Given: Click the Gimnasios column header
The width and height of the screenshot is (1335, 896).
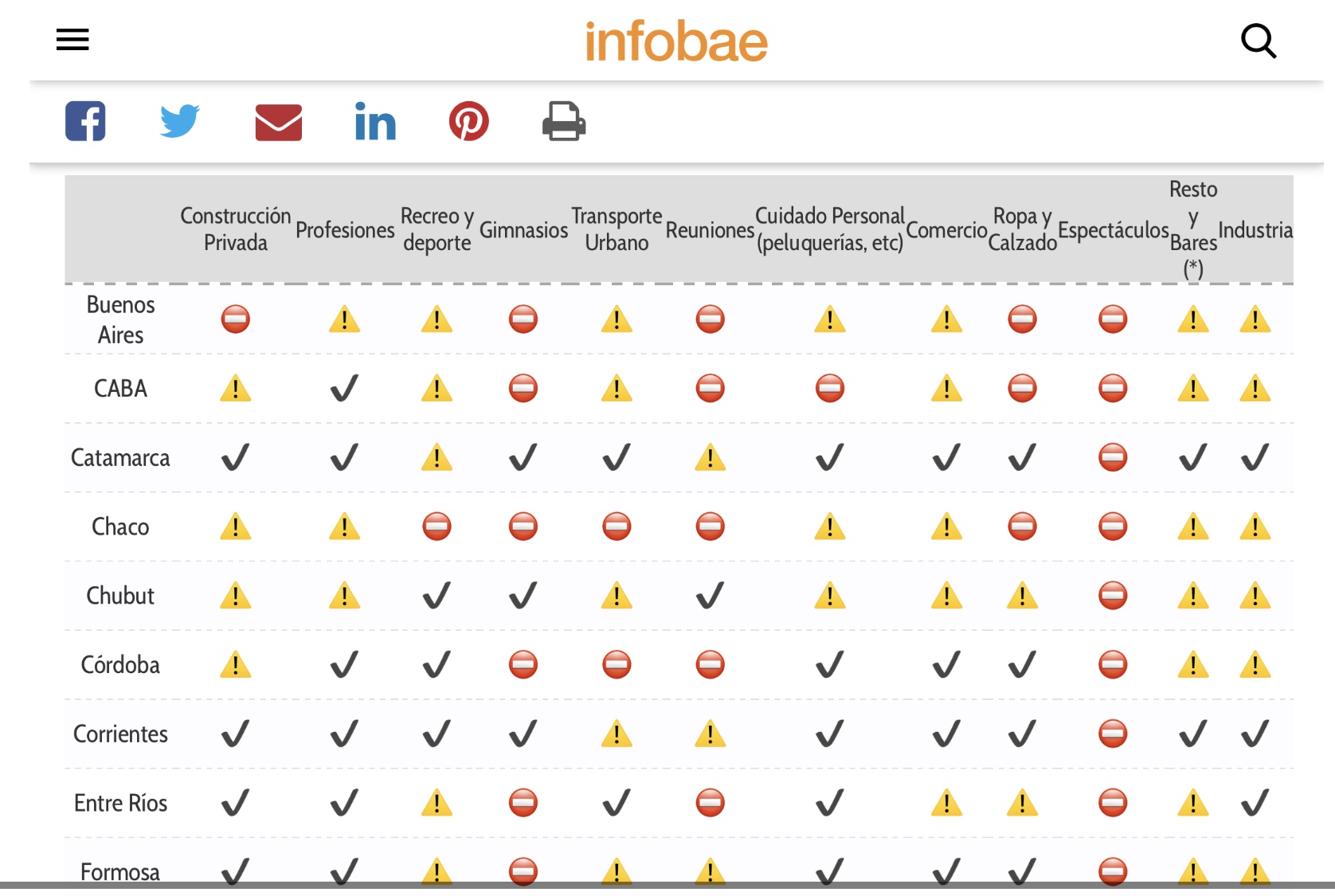Looking at the screenshot, I should coord(523,230).
